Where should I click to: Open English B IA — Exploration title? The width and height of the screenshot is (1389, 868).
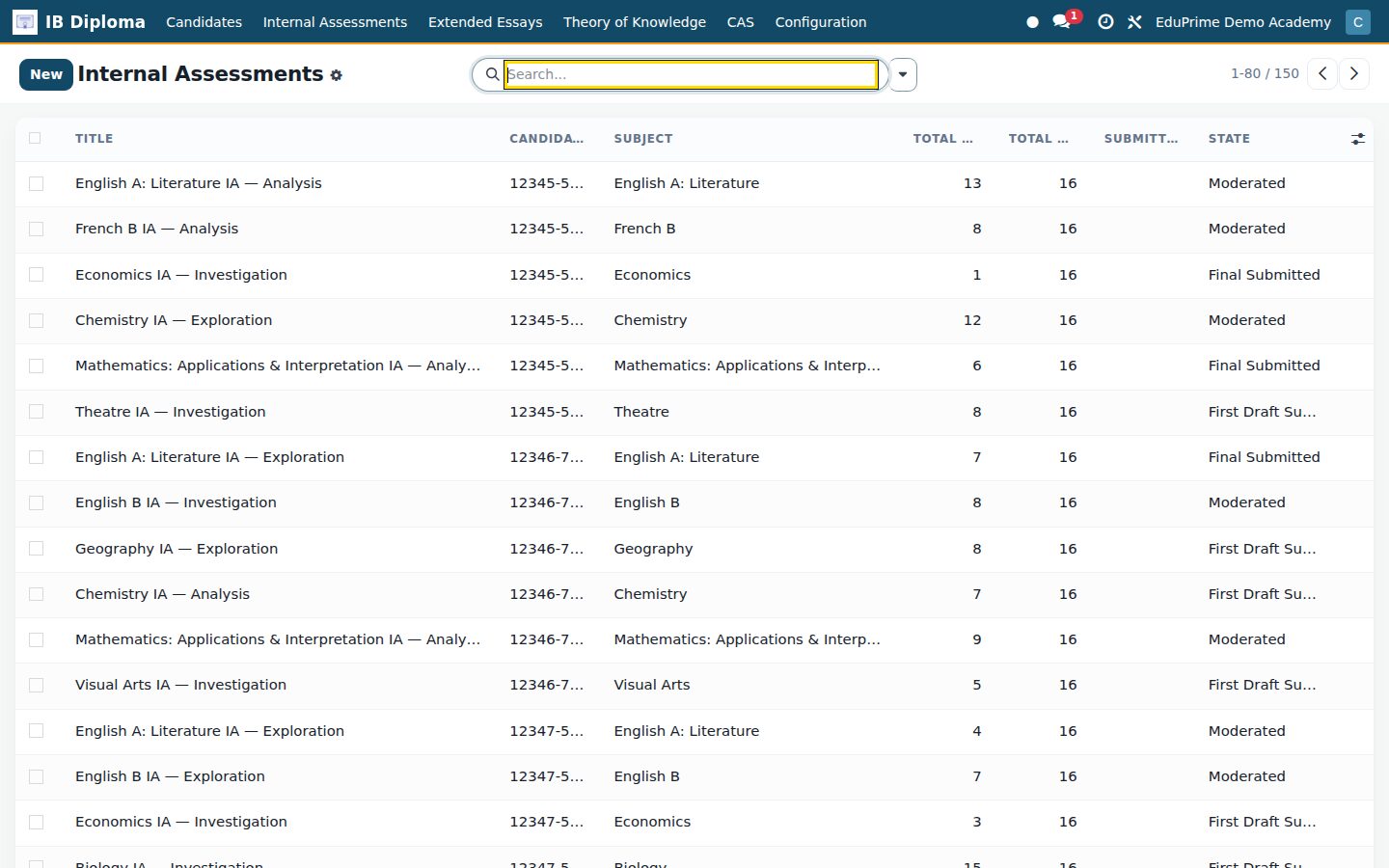pyautogui.click(x=170, y=776)
